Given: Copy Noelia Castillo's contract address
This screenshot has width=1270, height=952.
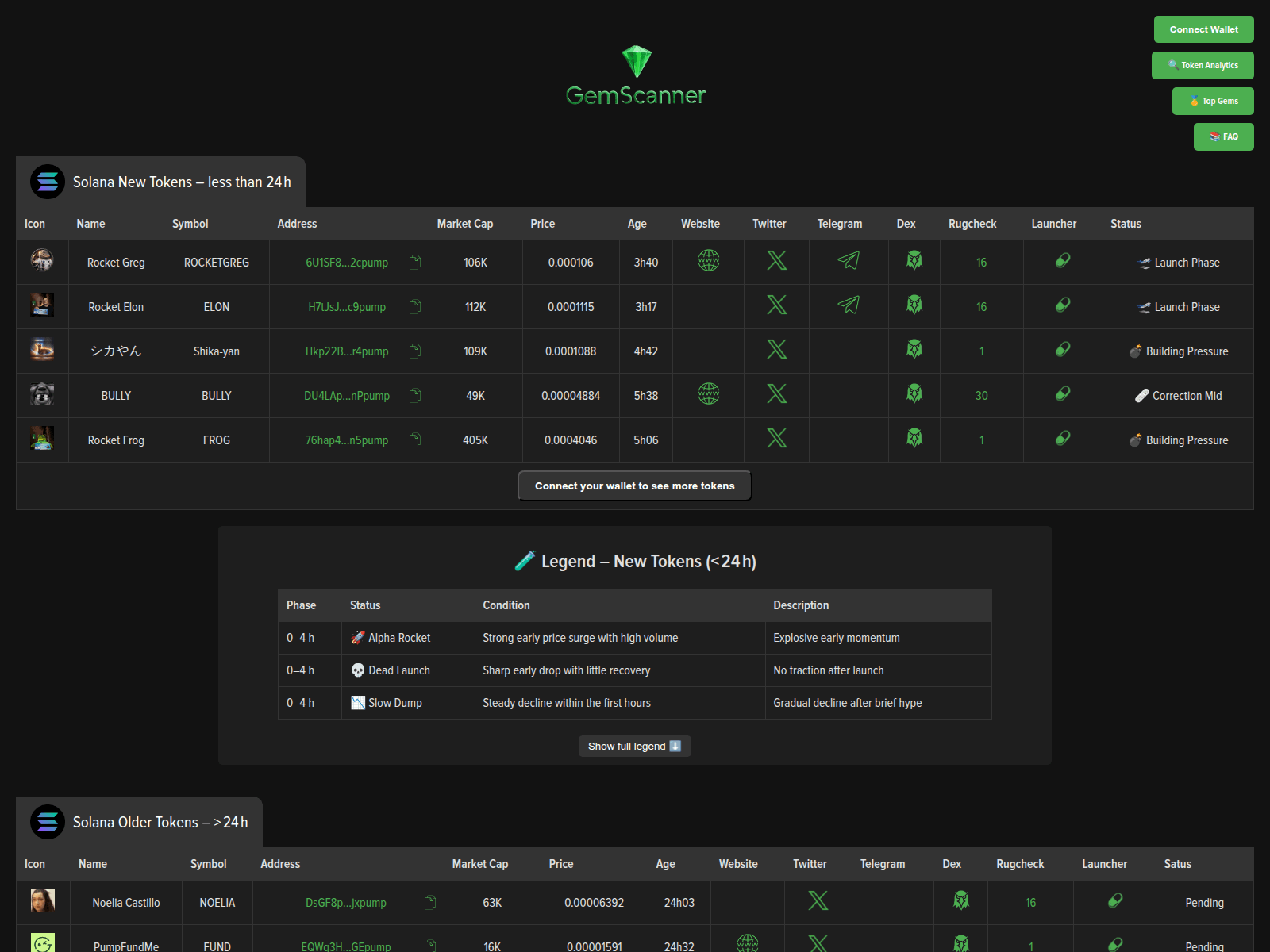Looking at the screenshot, I should coord(431,902).
